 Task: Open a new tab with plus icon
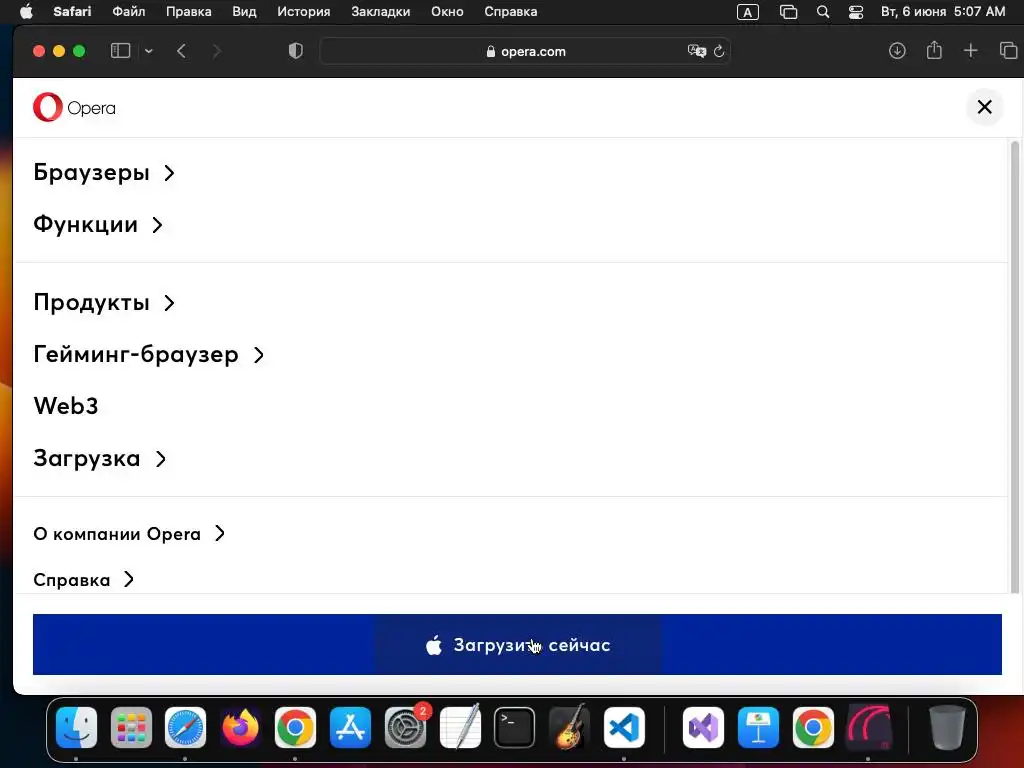[x=970, y=50]
